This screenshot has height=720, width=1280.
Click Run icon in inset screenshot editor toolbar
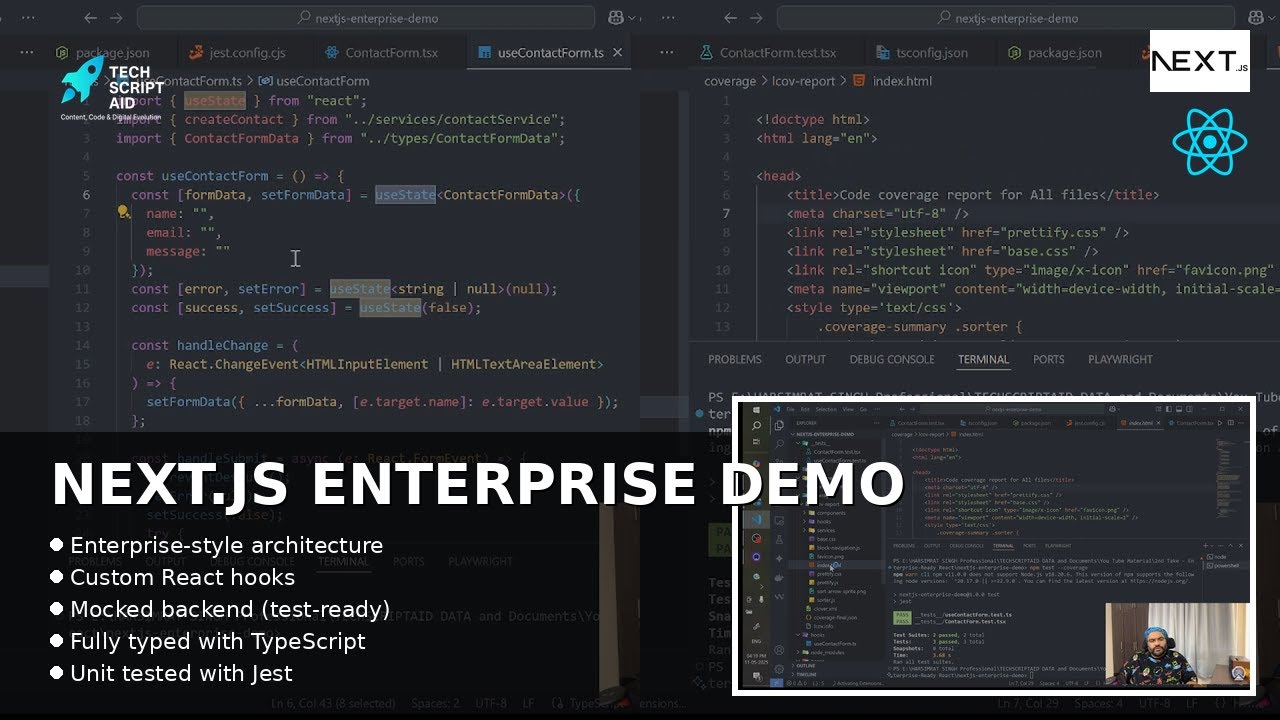[1222, 423]
